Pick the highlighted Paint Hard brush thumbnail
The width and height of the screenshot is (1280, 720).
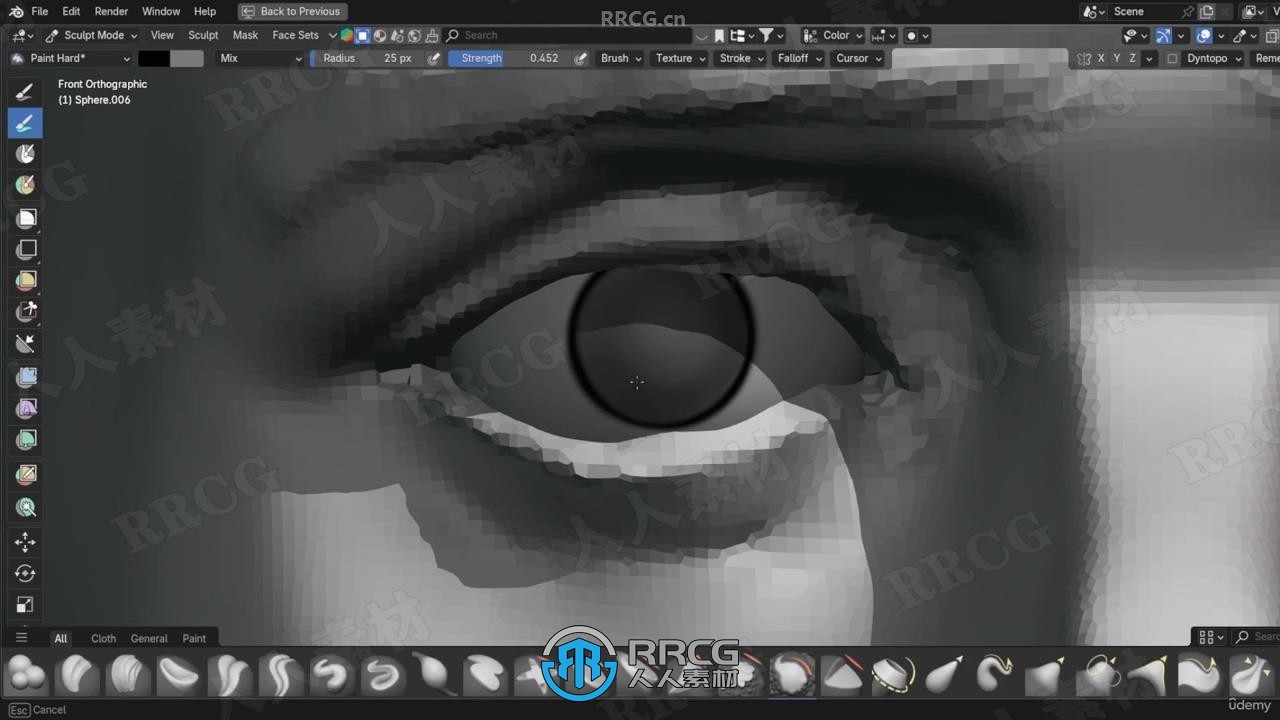[793, 674]
